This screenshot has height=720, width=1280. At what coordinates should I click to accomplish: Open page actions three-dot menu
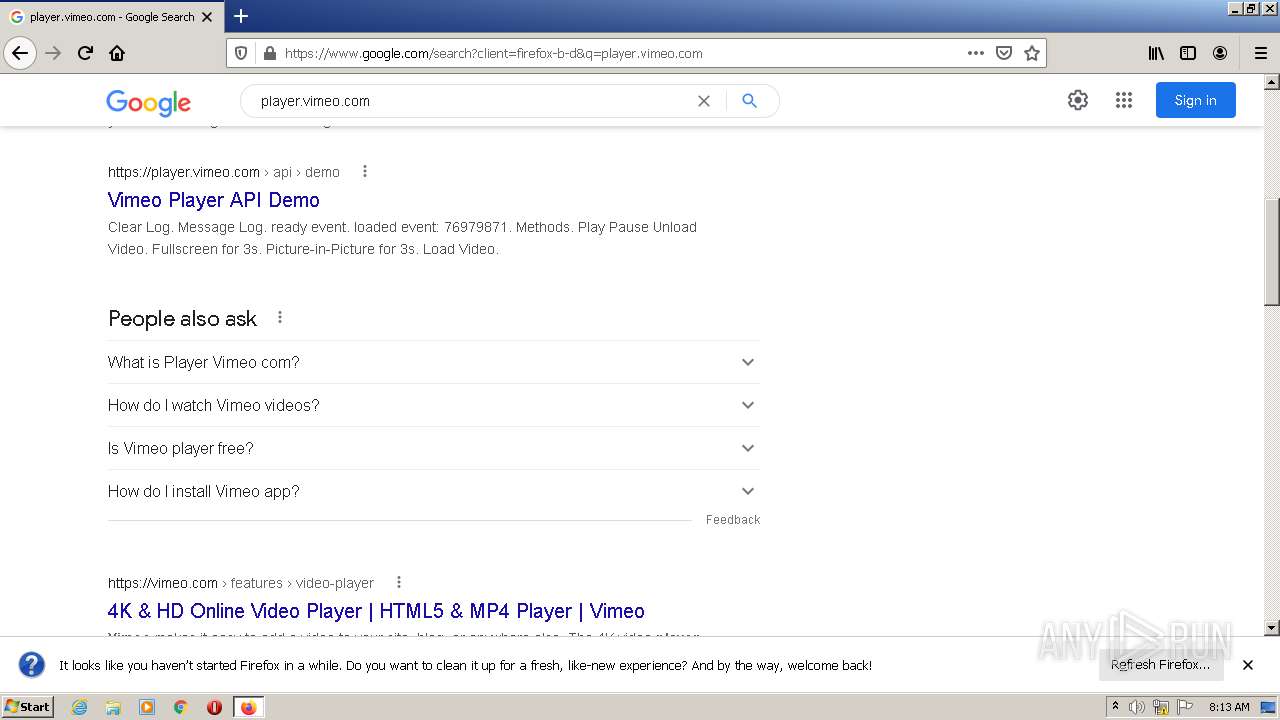pos(976,53)
